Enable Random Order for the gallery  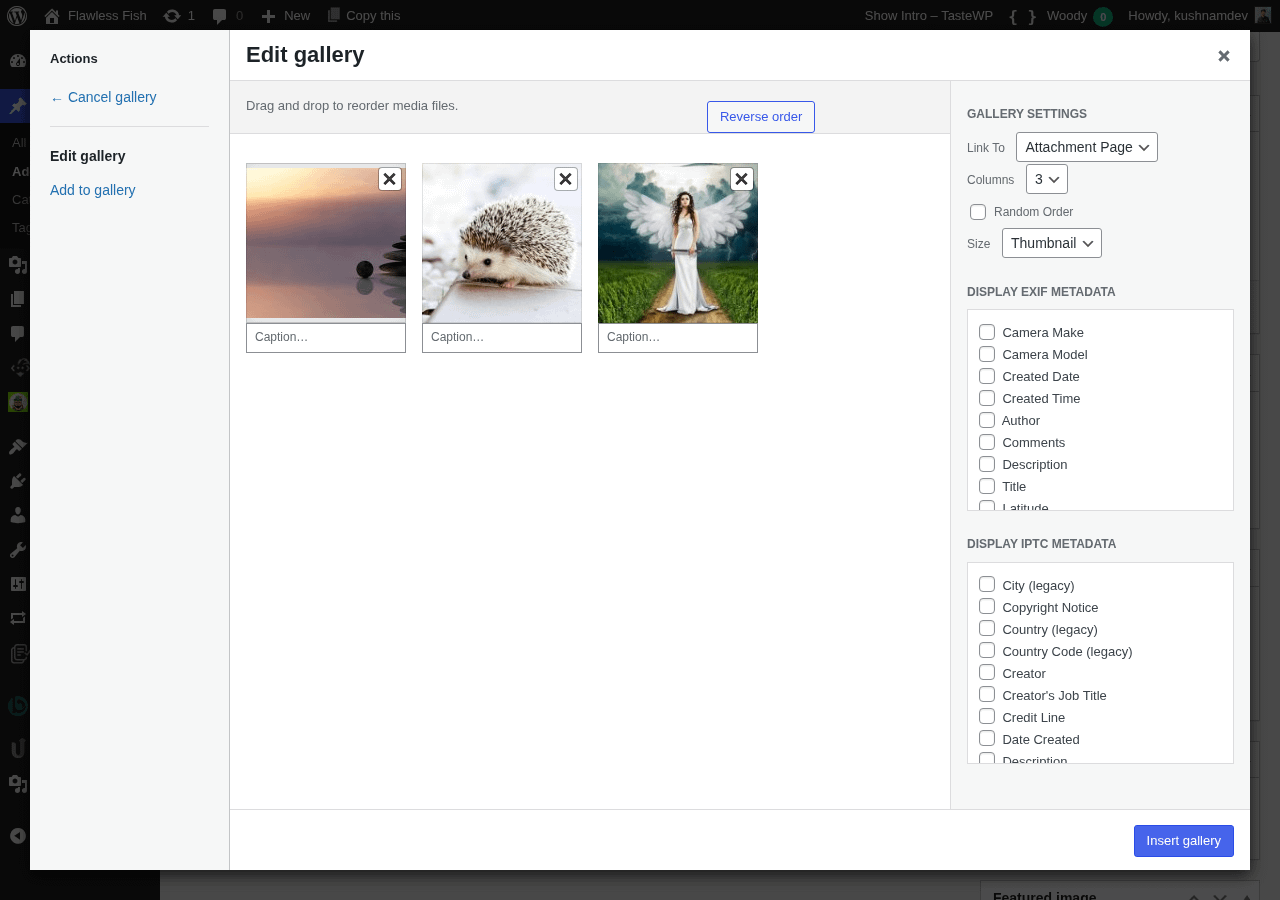(x=977, y=211)
